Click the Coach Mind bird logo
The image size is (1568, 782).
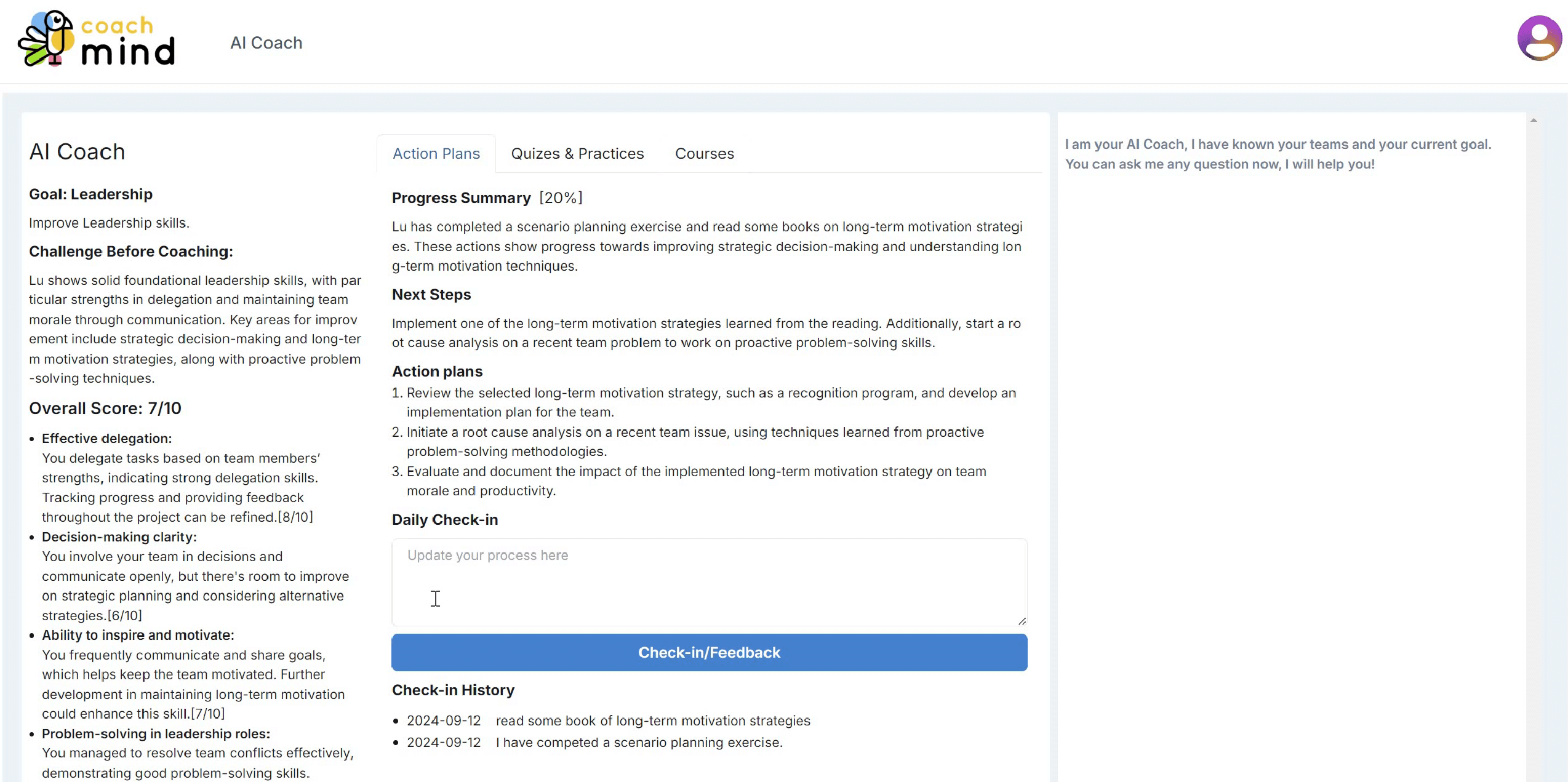[x=97, y=39]
